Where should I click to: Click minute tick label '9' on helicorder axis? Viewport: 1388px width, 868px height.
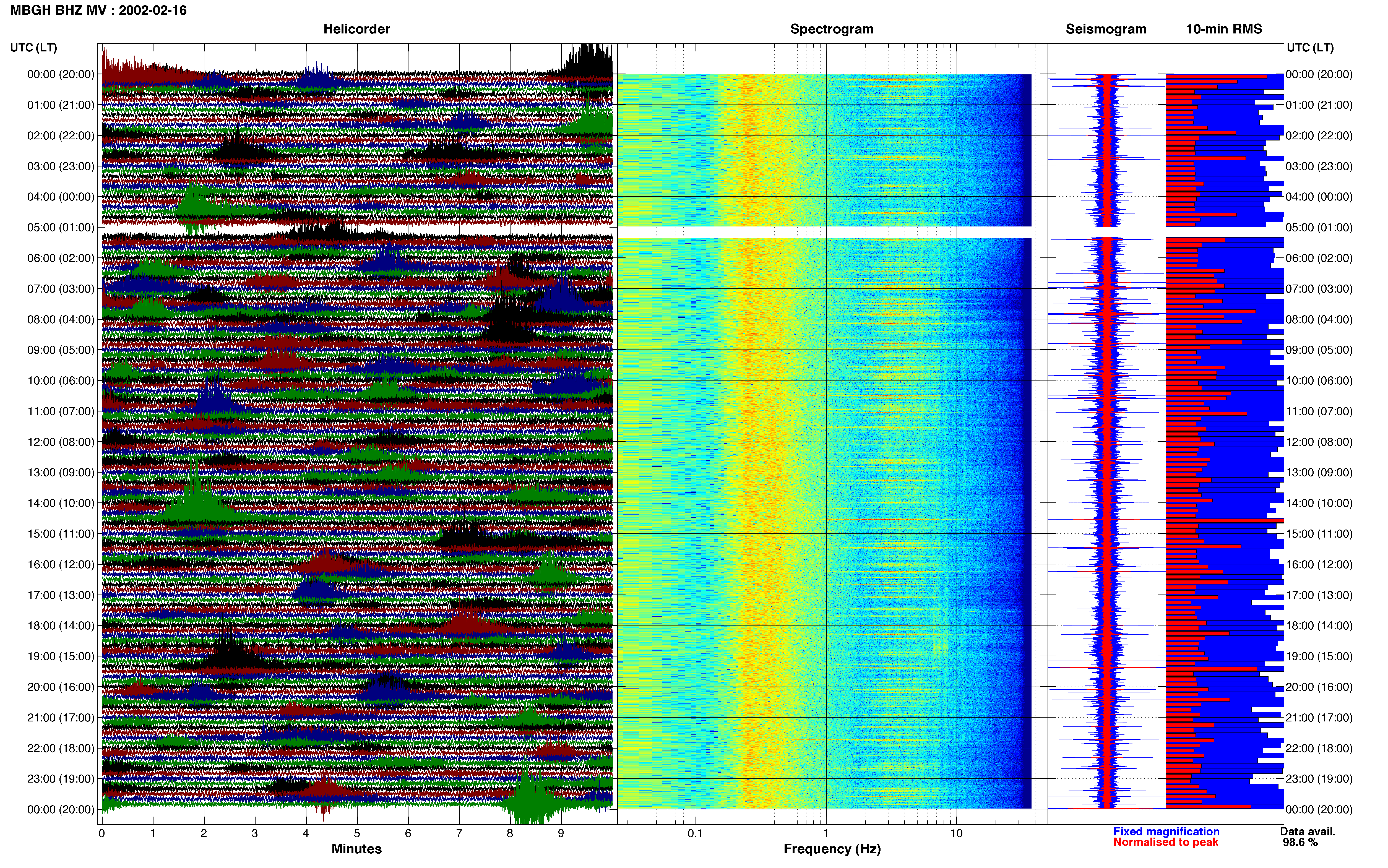click(x=561, y=833)
